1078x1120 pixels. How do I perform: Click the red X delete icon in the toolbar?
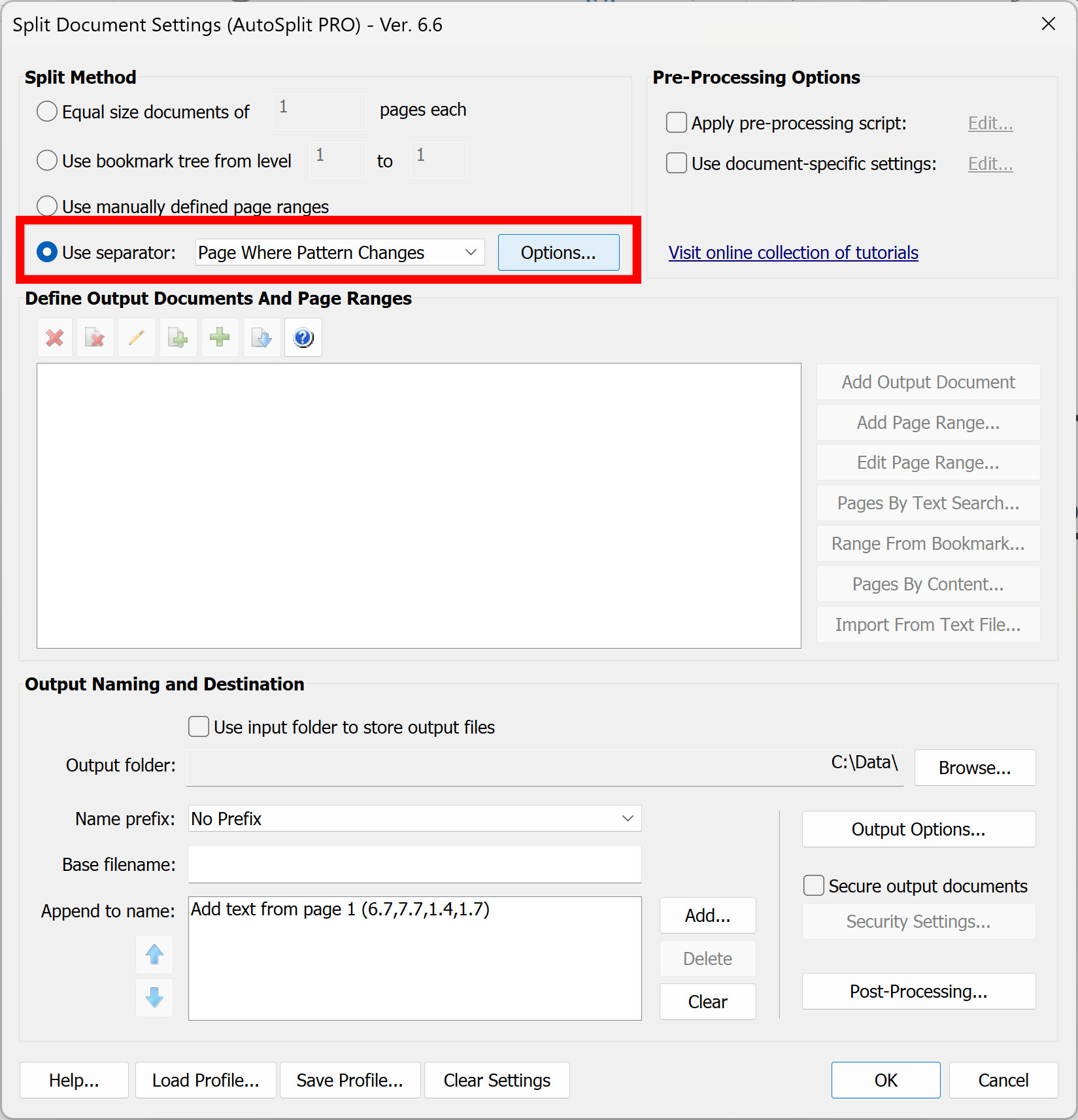pyautogui.click(x=54, y=337)
